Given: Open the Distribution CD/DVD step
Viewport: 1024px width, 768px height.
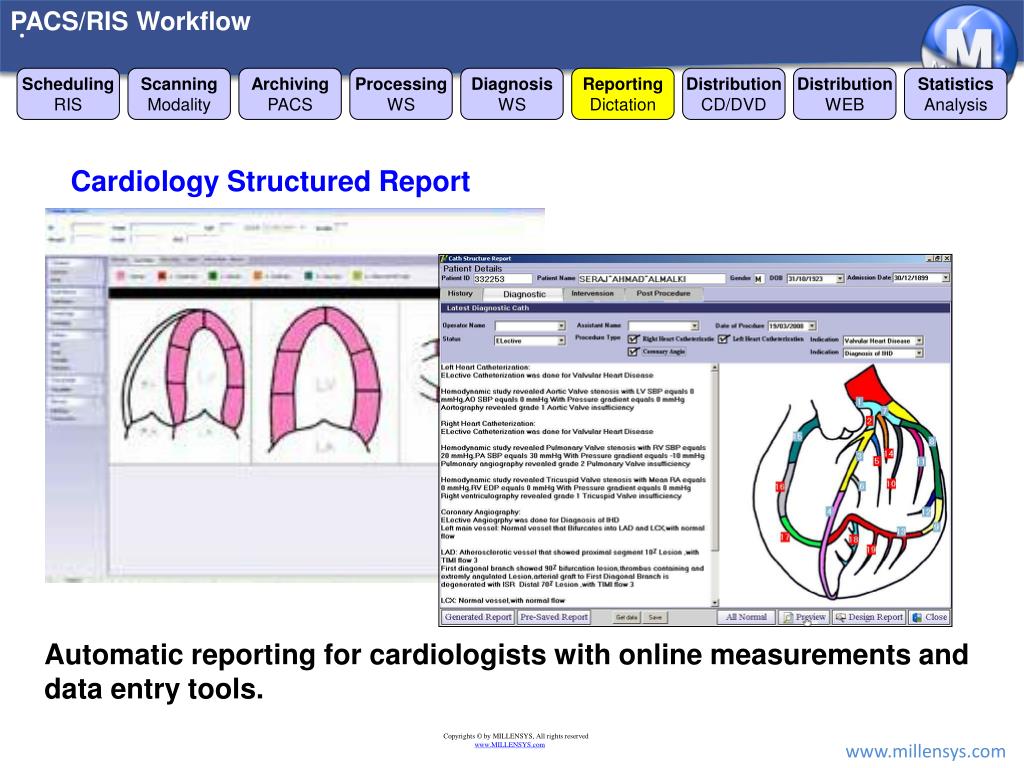Looking at the screenshot, I should pyautogui.click(x=733, y=94).
